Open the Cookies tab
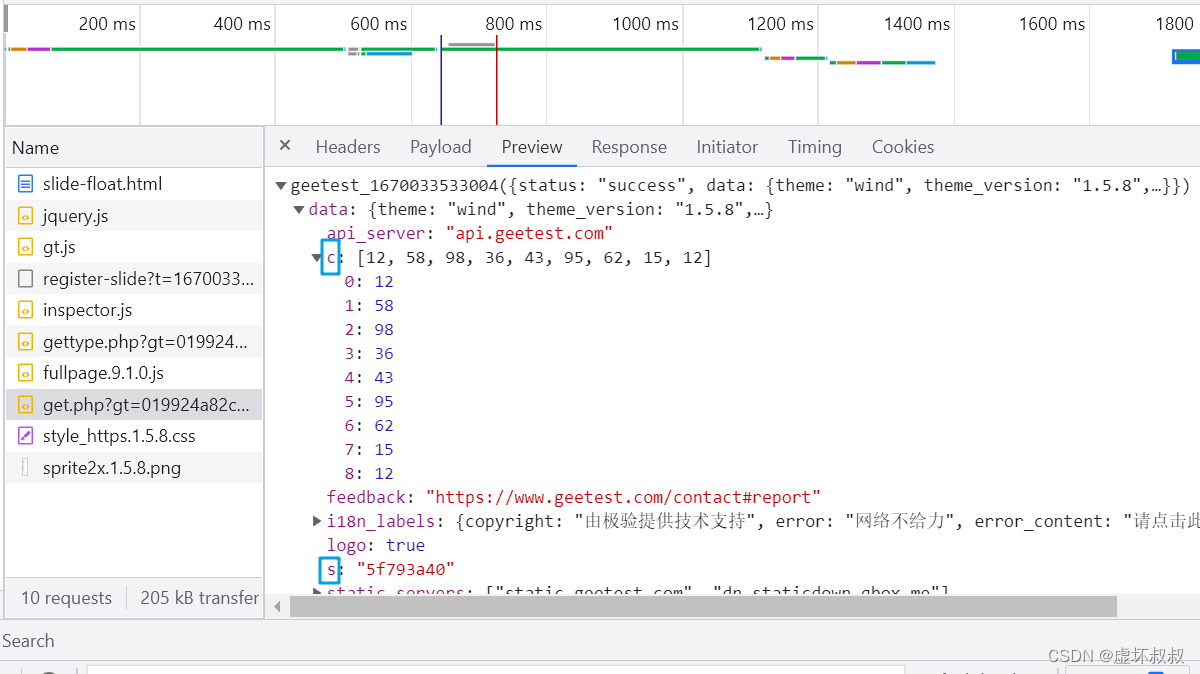The image size is (1200, 674). (903, 147)
